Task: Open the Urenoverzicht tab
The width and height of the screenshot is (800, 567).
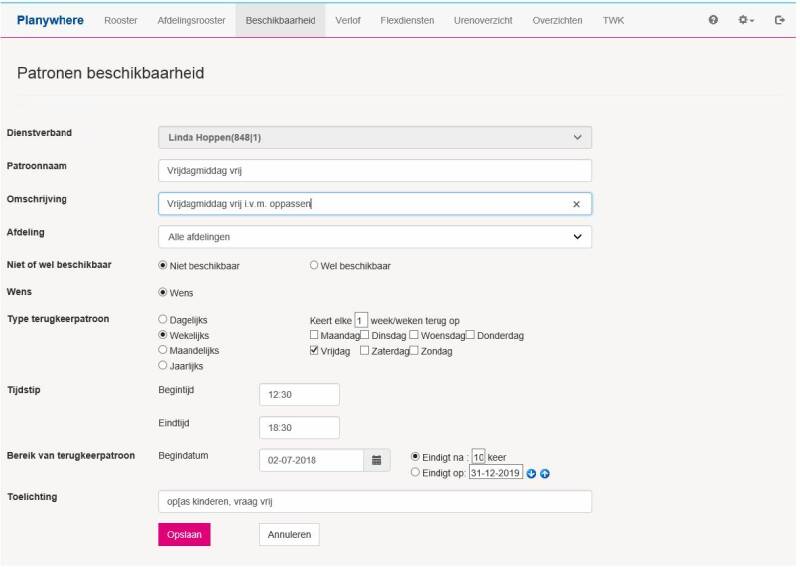Action: 481,20
